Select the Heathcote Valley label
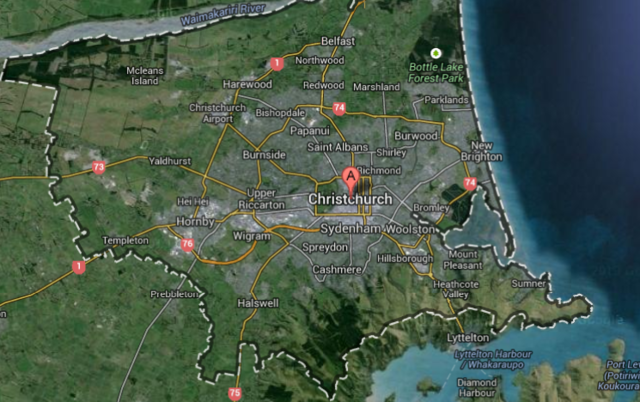Screen dimensions: 640x402 (456, 289)
